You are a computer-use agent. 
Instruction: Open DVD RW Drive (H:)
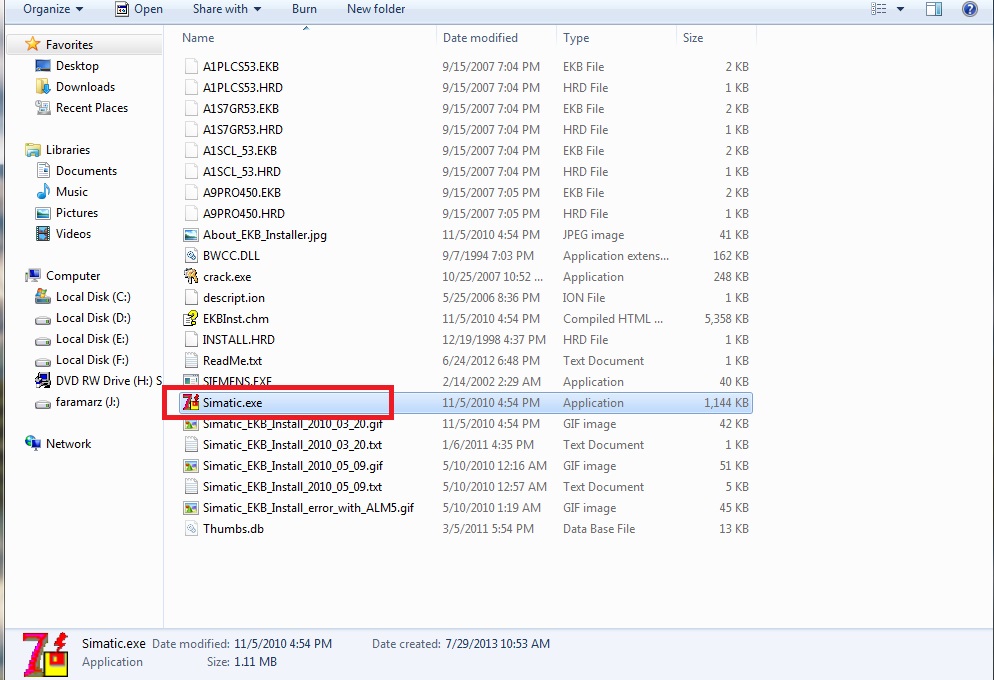[x=108, y=380]
